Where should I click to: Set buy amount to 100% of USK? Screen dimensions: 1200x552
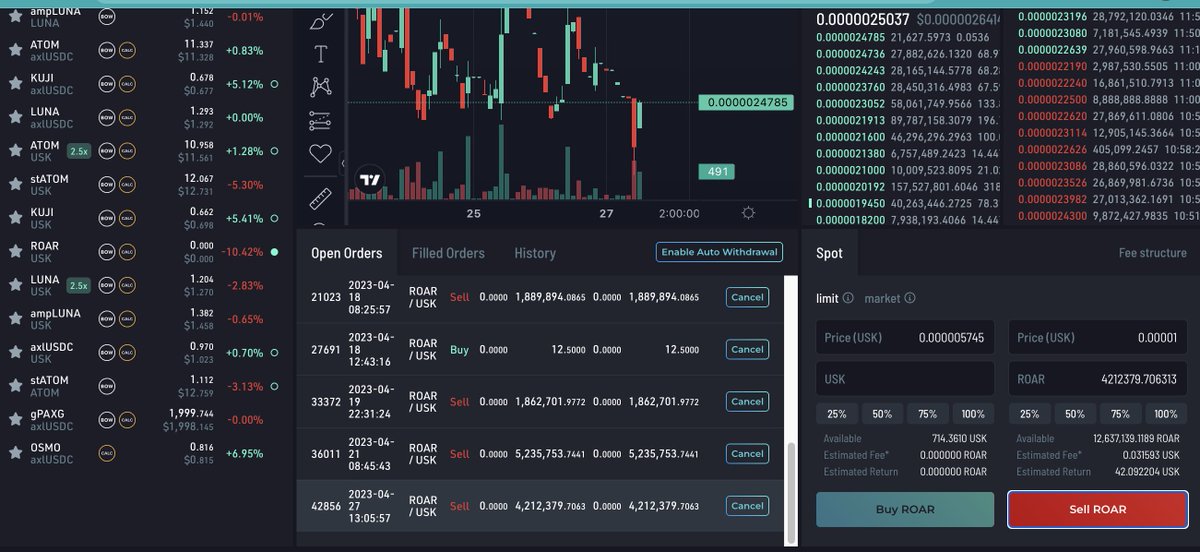(973, 414)
